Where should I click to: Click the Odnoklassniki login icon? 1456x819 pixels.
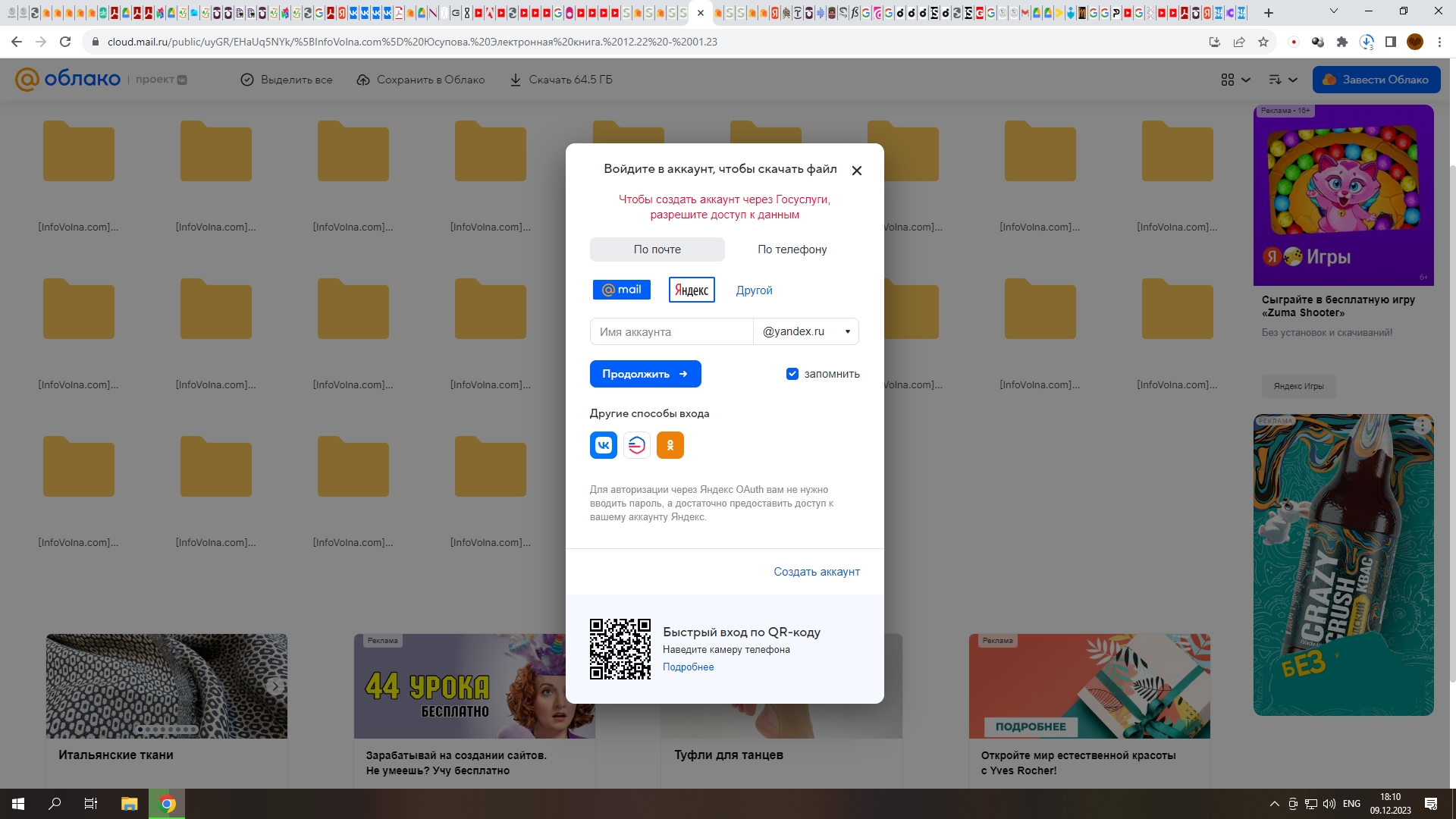click(670, 445)
